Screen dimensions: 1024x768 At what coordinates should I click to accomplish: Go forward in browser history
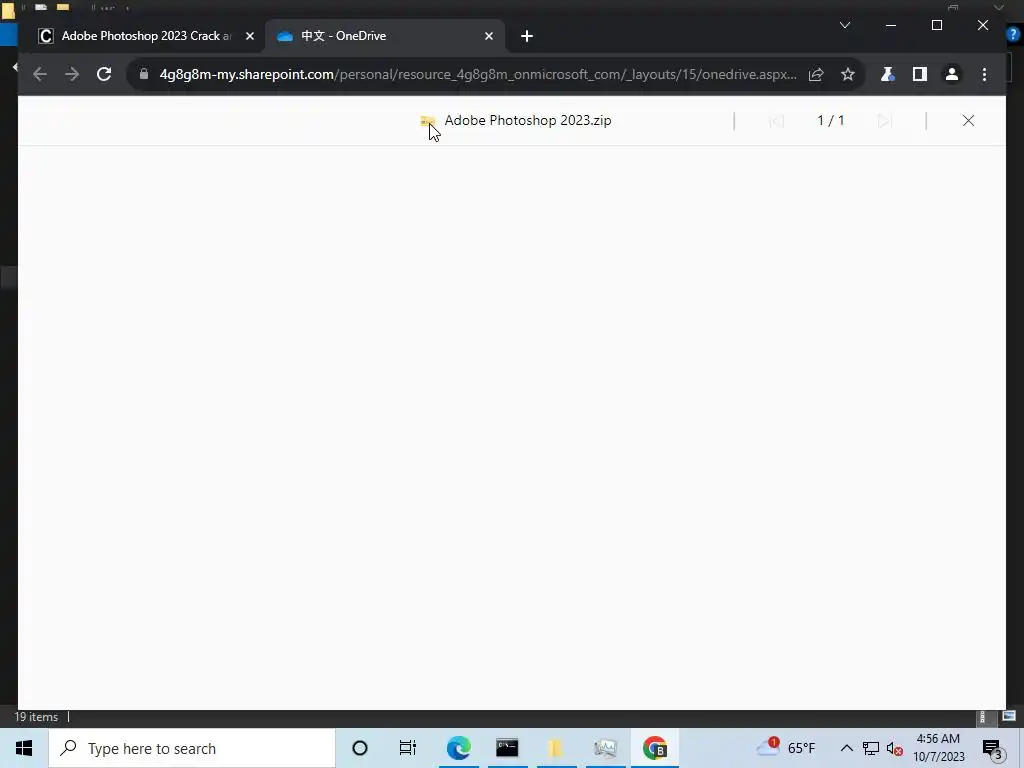pos(72,74)
